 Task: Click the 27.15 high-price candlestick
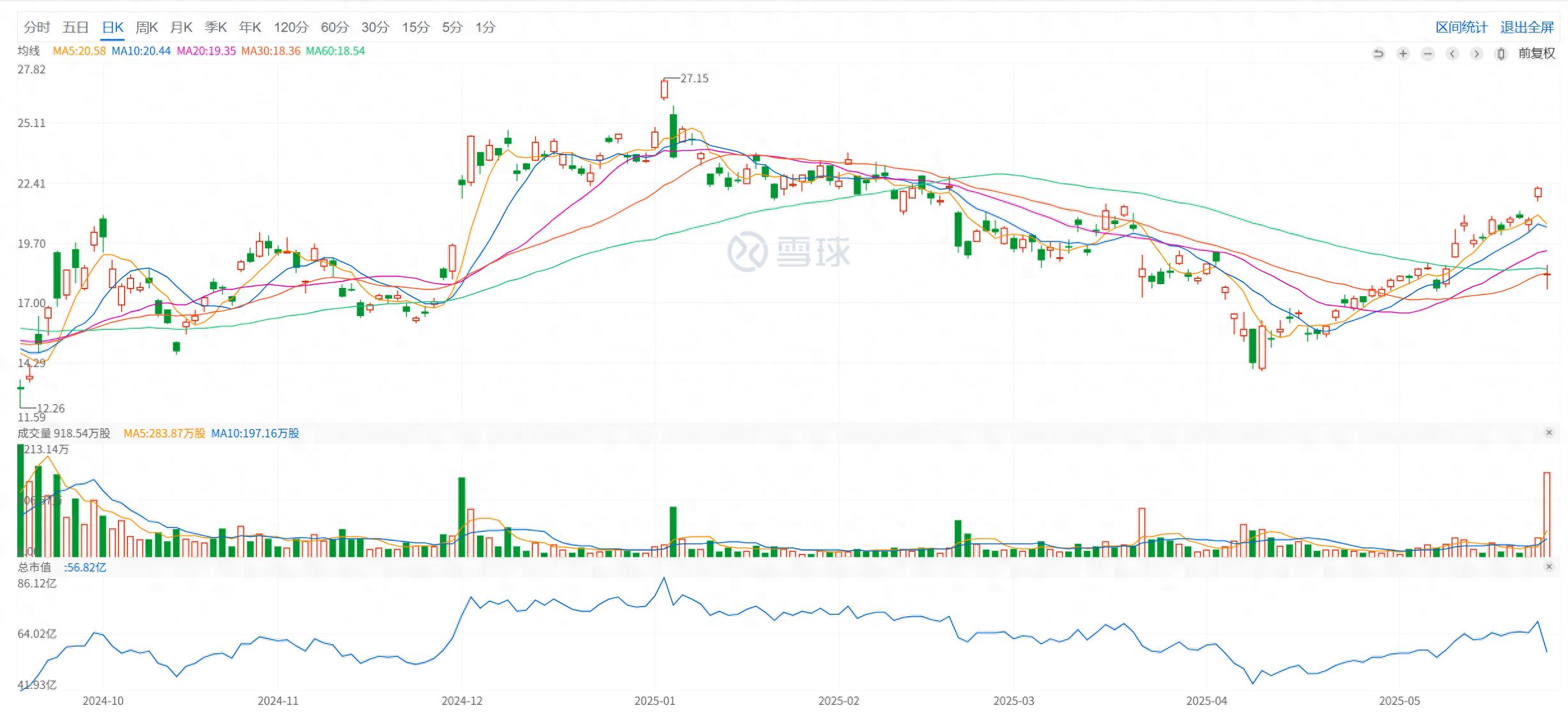pyautogui.click(x=664, y=89)
